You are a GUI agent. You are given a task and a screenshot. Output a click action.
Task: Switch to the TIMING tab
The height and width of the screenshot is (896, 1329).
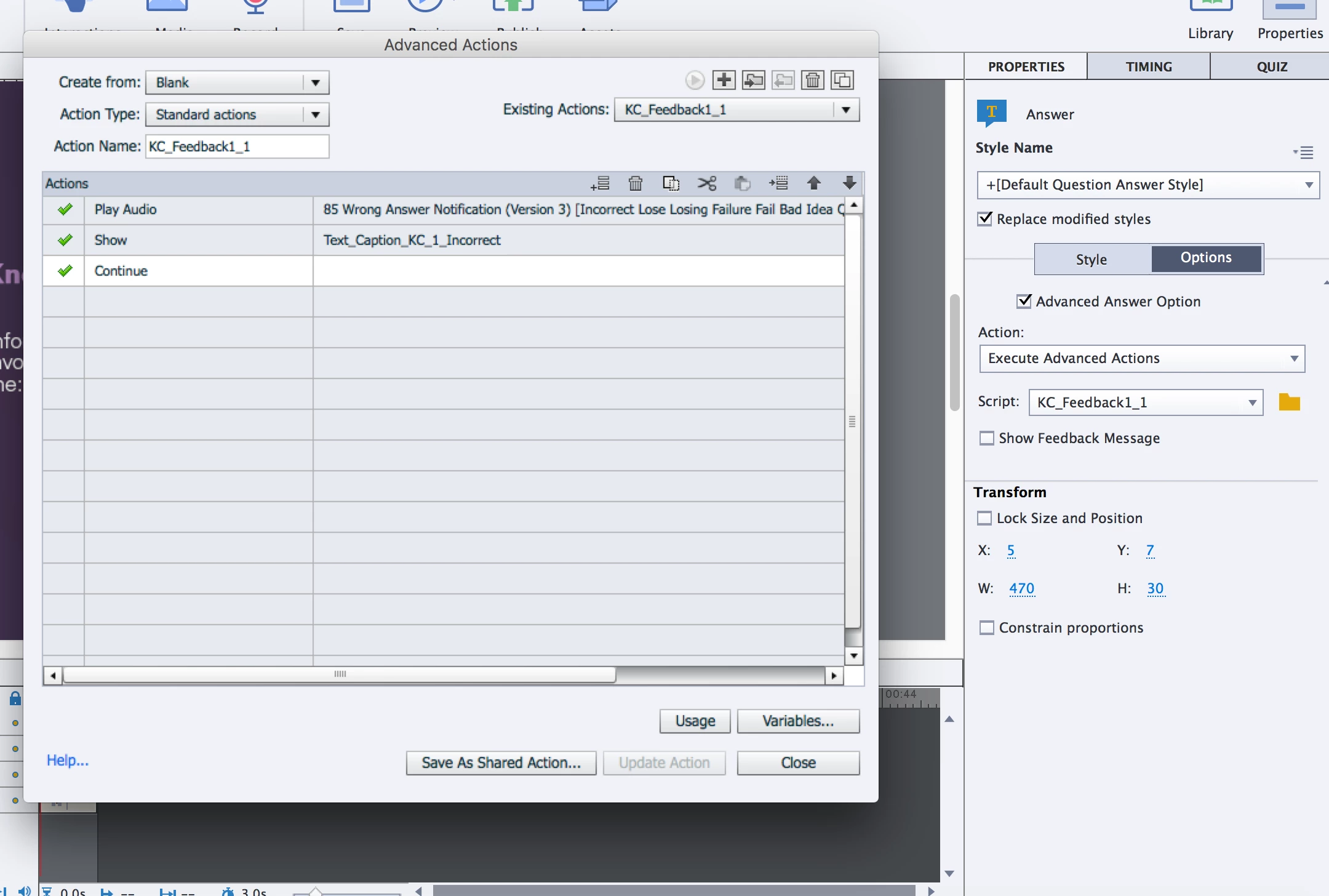1148,66
